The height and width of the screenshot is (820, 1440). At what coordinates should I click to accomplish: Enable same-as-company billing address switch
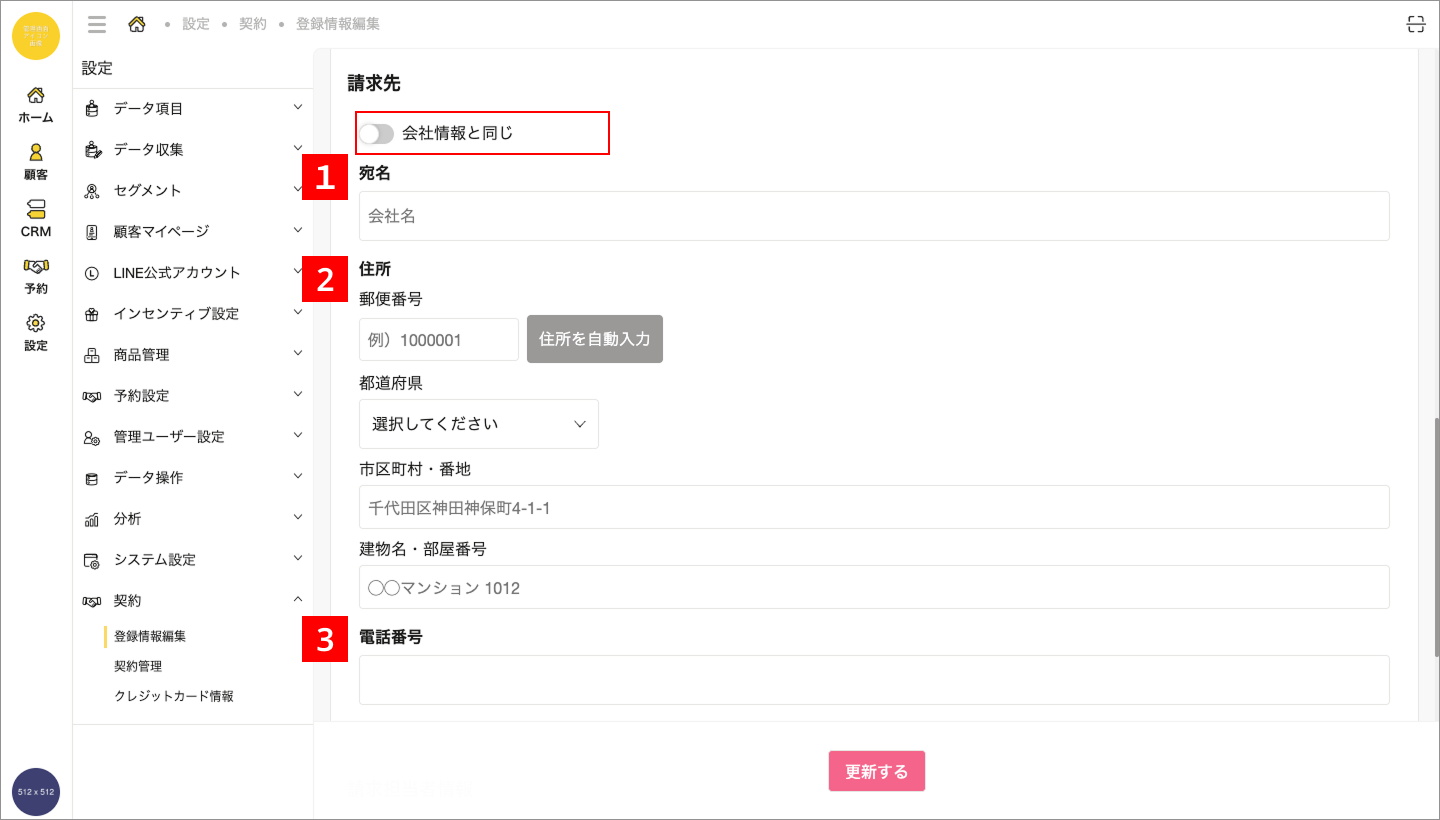[x=377, y=133]
